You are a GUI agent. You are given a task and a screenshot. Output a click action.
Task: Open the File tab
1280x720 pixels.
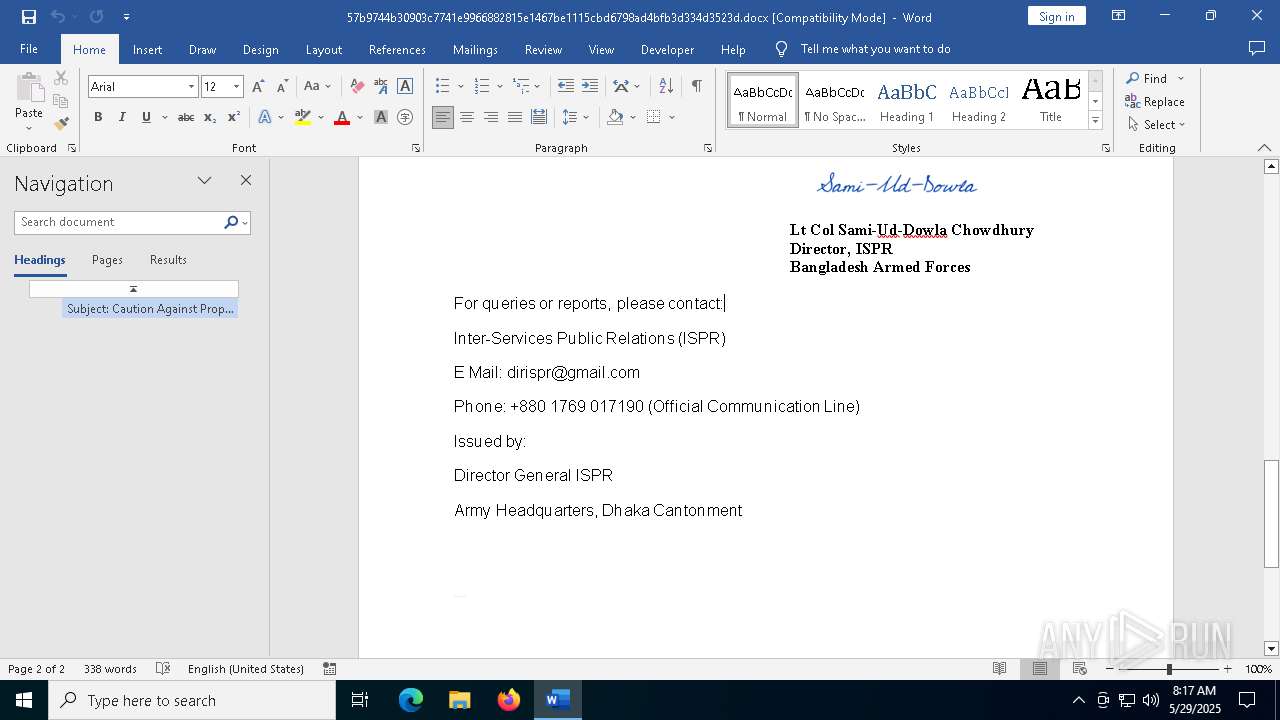pos(29,49)
